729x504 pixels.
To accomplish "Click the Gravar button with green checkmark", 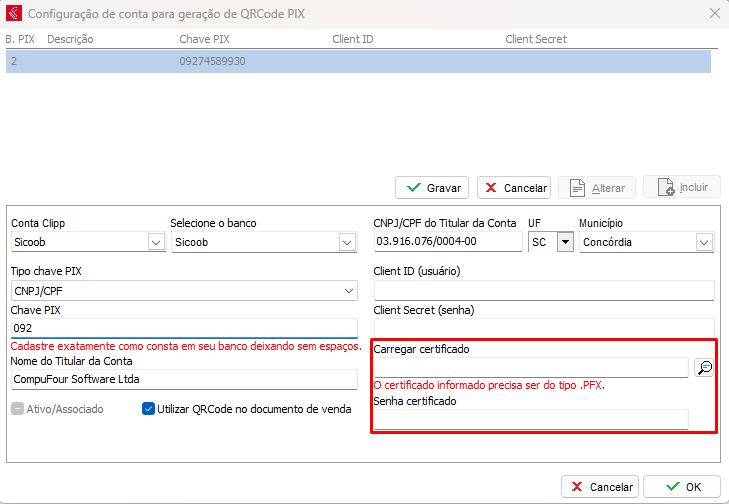I will pyautogui.click(x=433, y=187).
